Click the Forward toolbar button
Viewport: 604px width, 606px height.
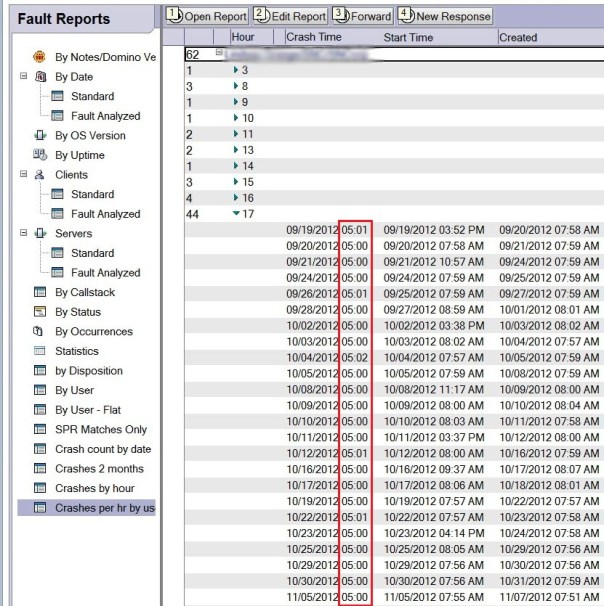click(x=362, y=16)
